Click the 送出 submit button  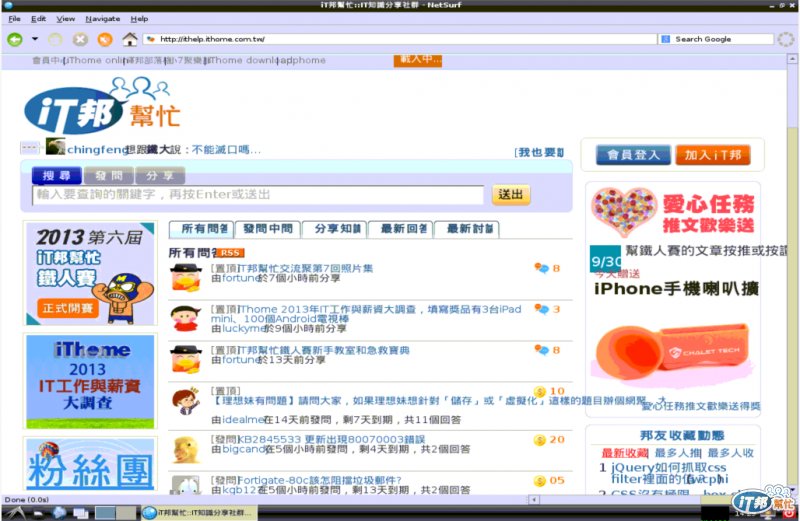(511, 194)
